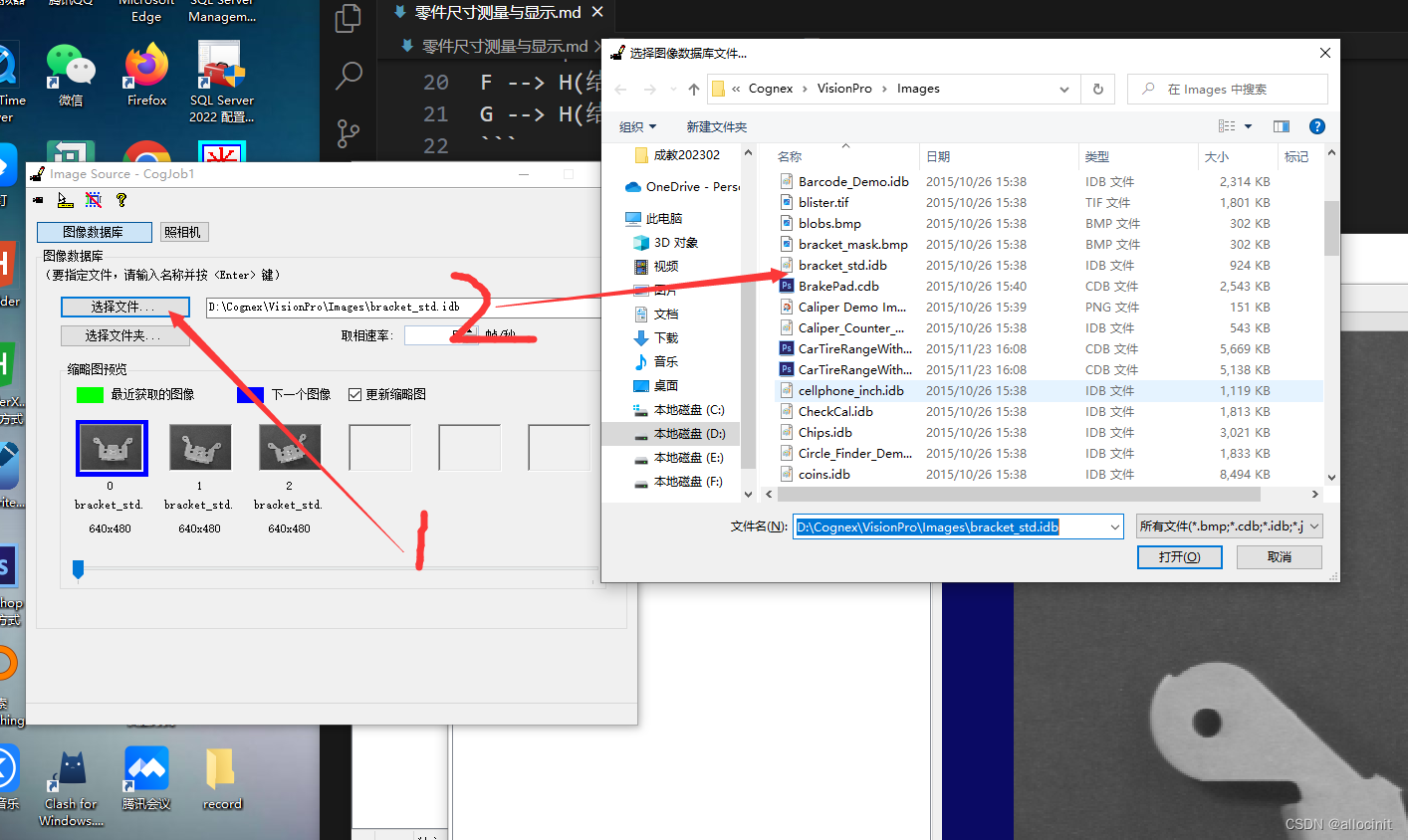Click VisionPro in address breadcrumb
The width and height of the screenshot is (1408, 840).
[844, 89]
